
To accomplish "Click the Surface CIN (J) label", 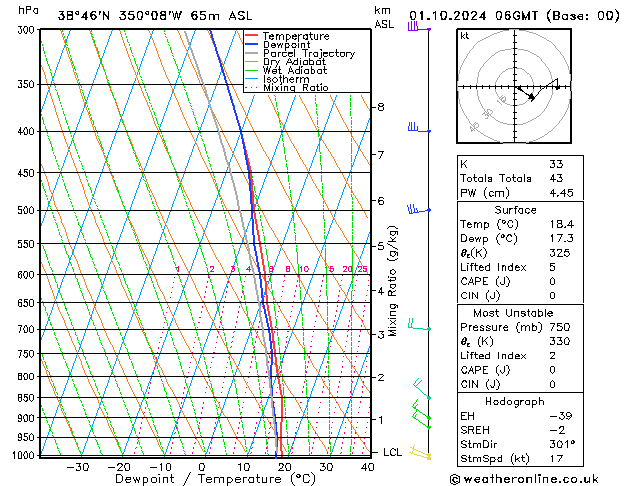I will tap(480, 296).
